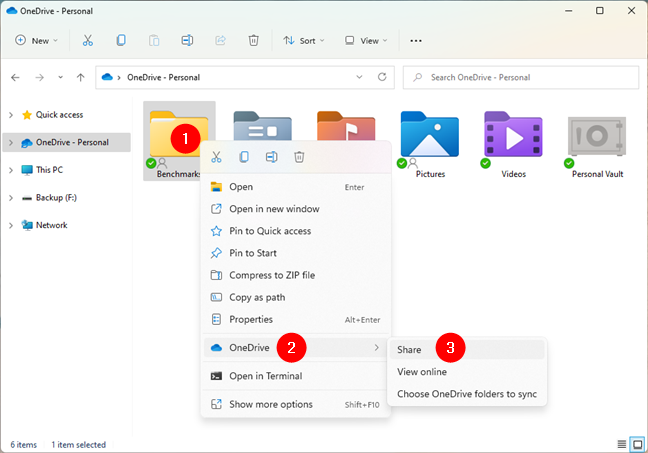Image resolution: width=648 pixels, height=453 pixels.
Task: Click the Cut icon in the top toolbar
Action: coord(88,41)
